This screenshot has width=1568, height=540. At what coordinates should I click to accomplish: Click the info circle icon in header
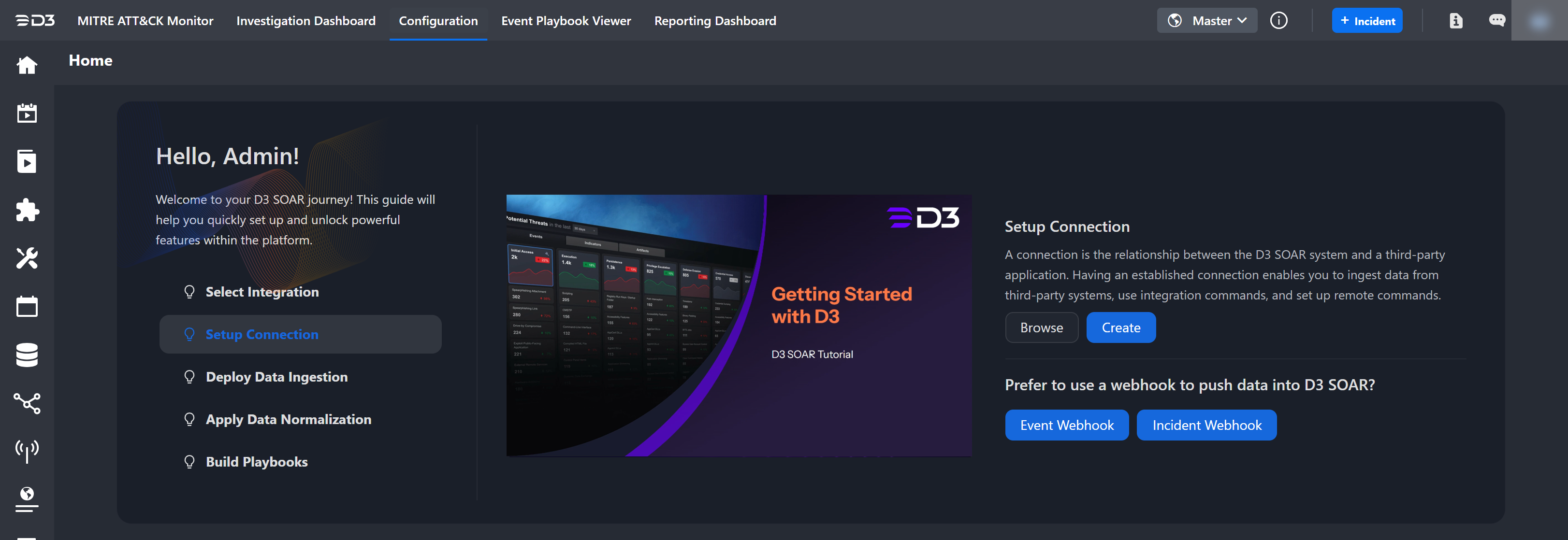click(1278, 21)
